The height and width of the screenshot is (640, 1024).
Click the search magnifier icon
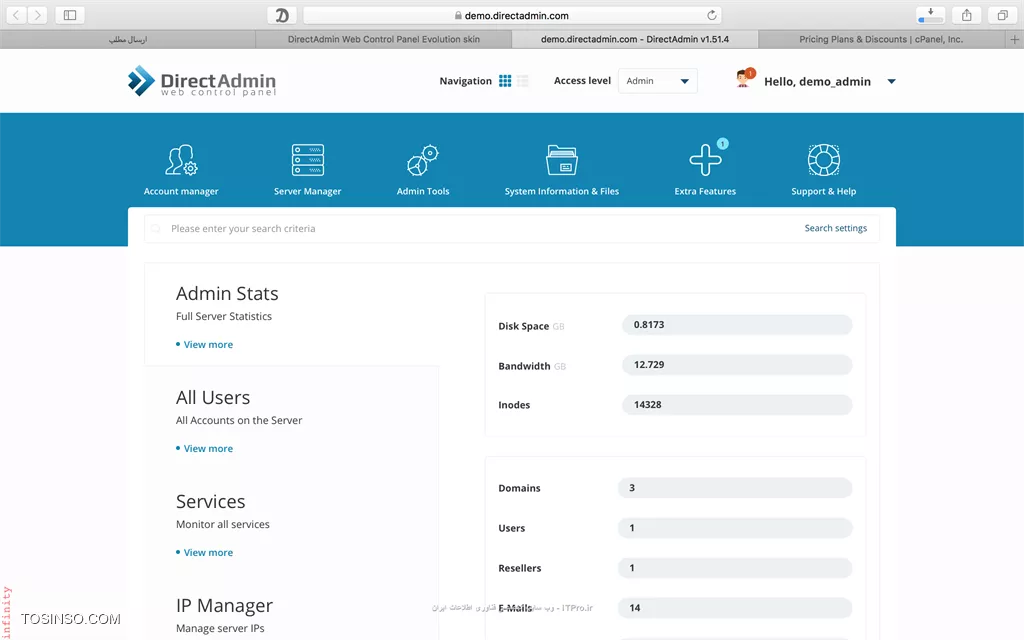156,229
